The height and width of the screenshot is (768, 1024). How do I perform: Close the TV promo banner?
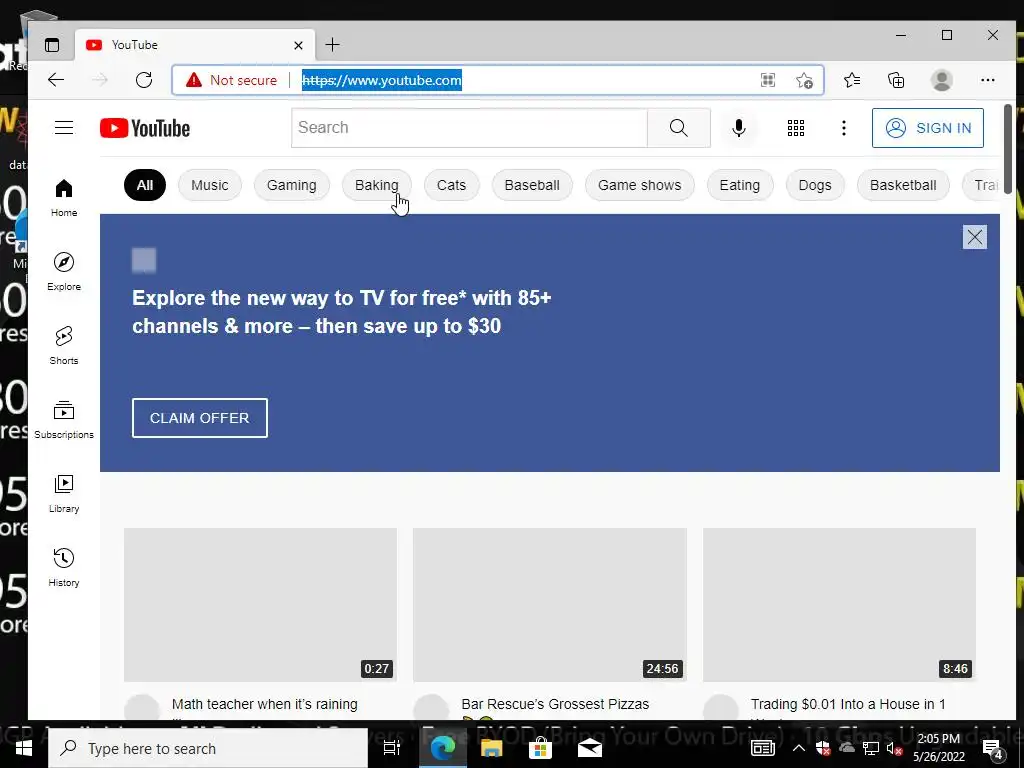[x=974, y=237]
